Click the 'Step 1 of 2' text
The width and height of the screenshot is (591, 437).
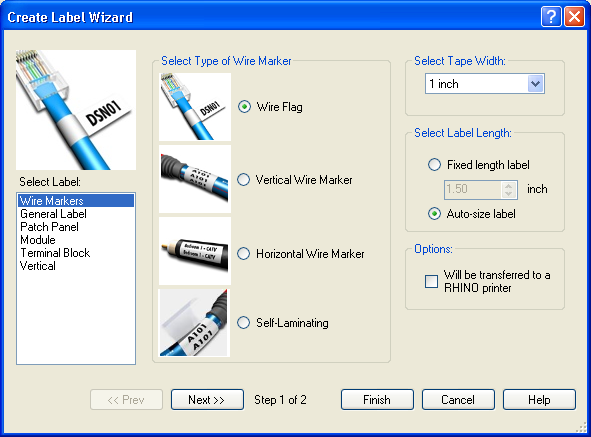pos(280,400)
